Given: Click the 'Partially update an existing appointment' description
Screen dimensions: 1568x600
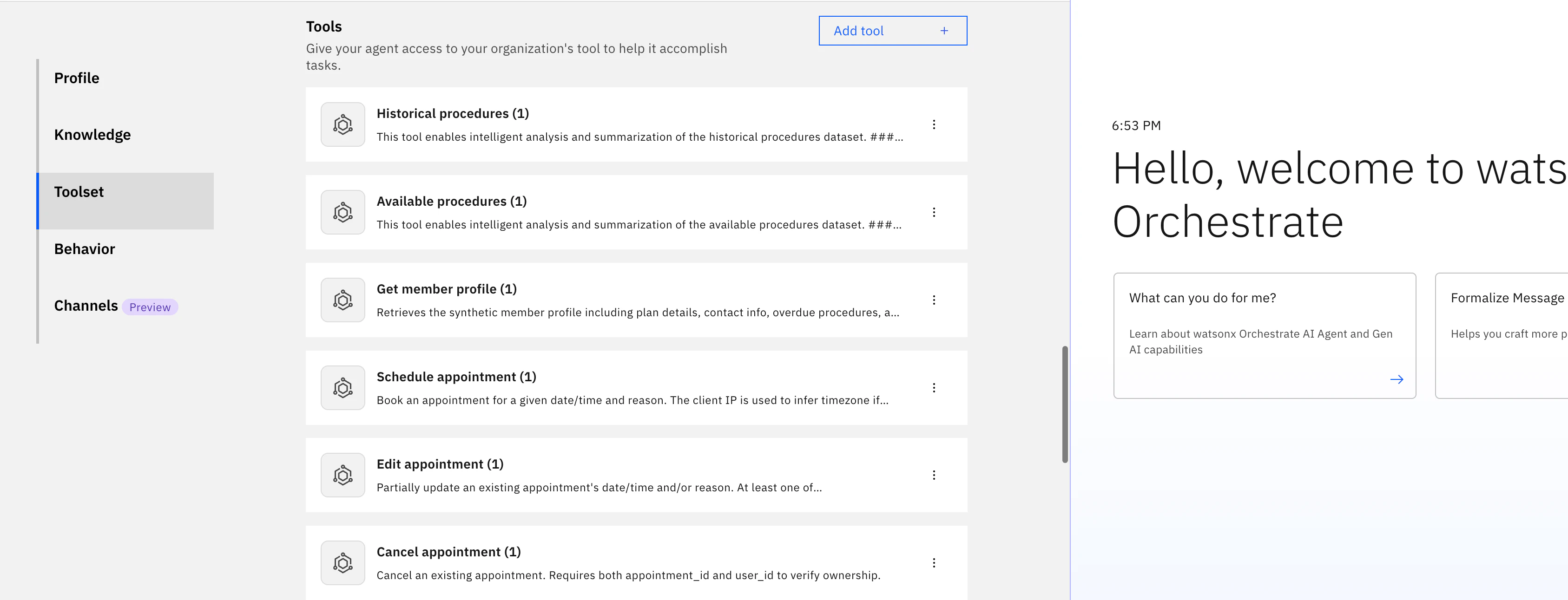Looking at the screenshot, I should 599,488.
